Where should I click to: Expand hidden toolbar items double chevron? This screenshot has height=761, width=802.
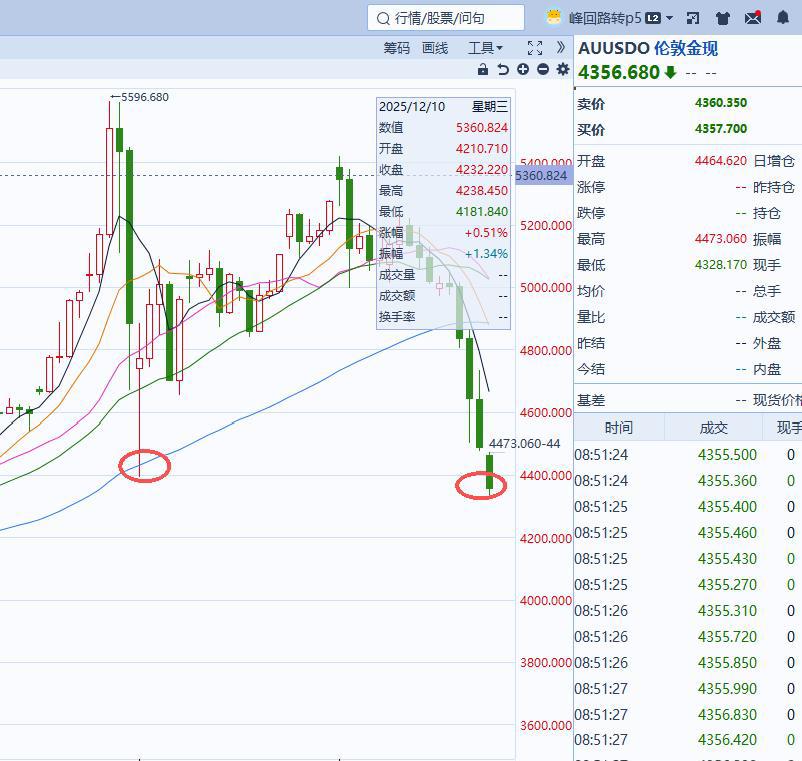[561, 48]
